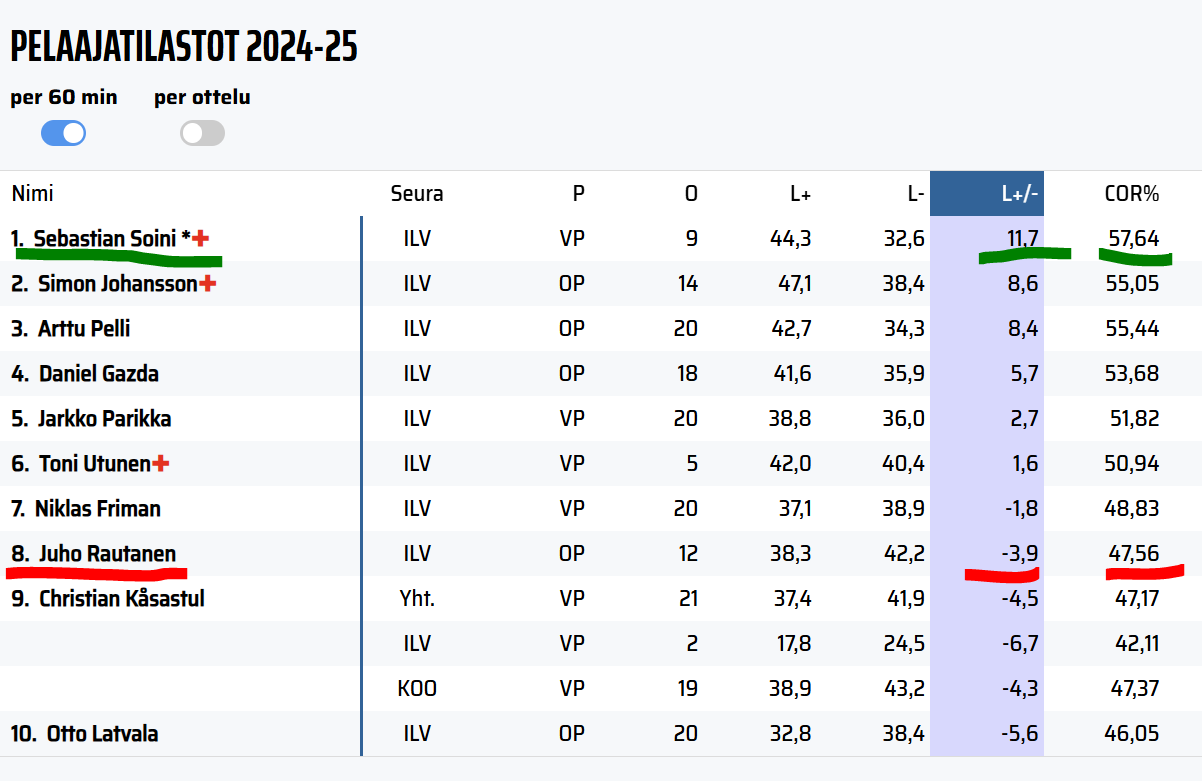Screen dimensions: 1202x781
Task: Click red cross icon beside Toni Utunen
Action: [x=161, y=464]
